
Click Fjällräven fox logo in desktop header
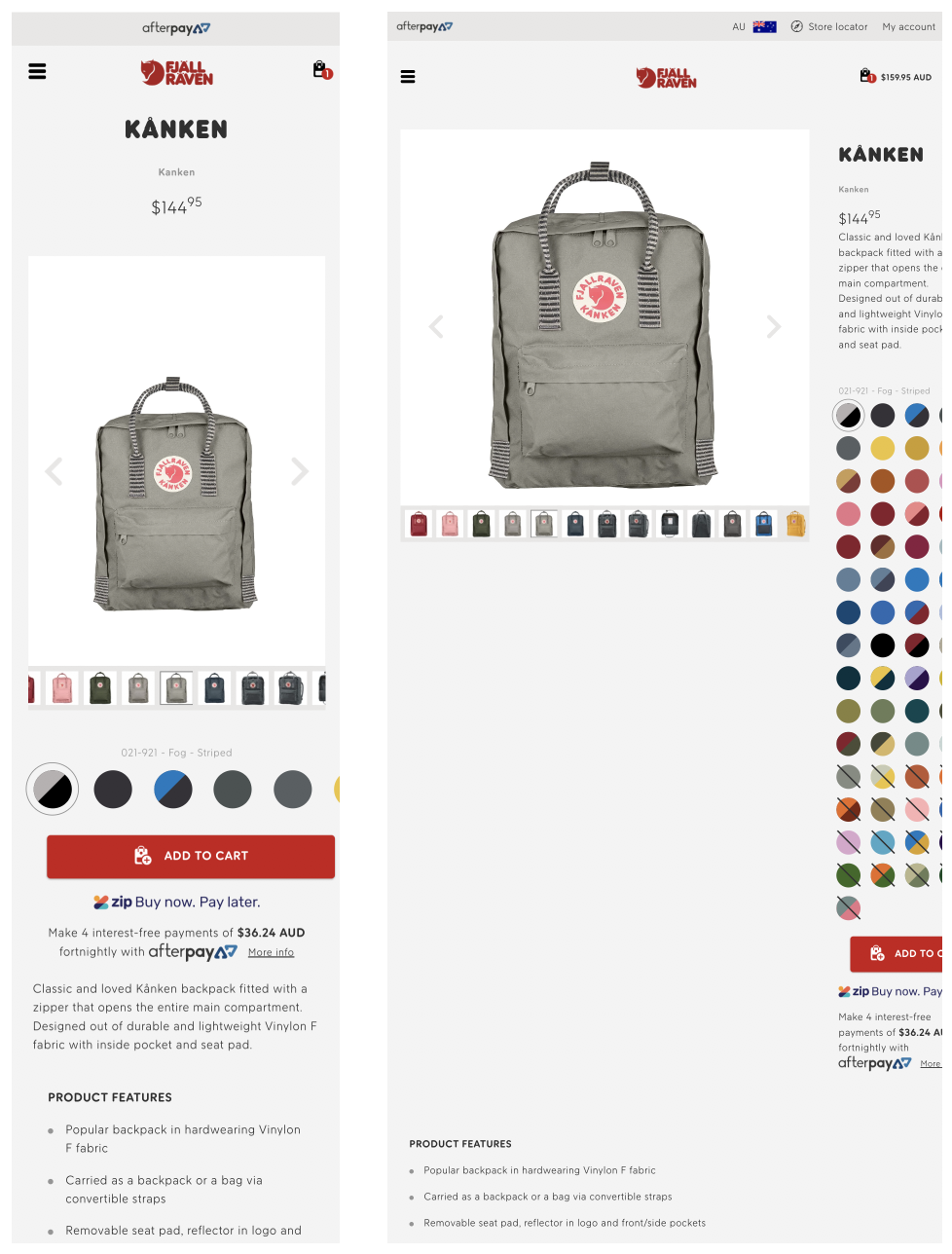click(667, 78)
